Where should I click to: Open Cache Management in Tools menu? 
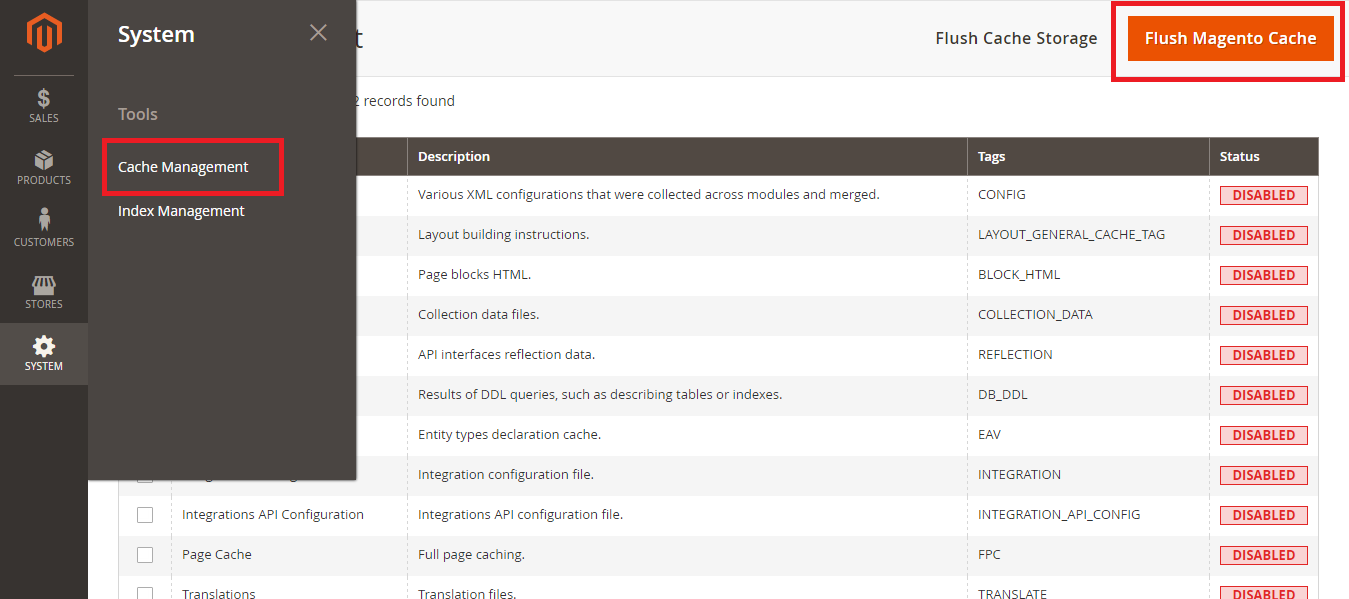[x=183, y=167]
